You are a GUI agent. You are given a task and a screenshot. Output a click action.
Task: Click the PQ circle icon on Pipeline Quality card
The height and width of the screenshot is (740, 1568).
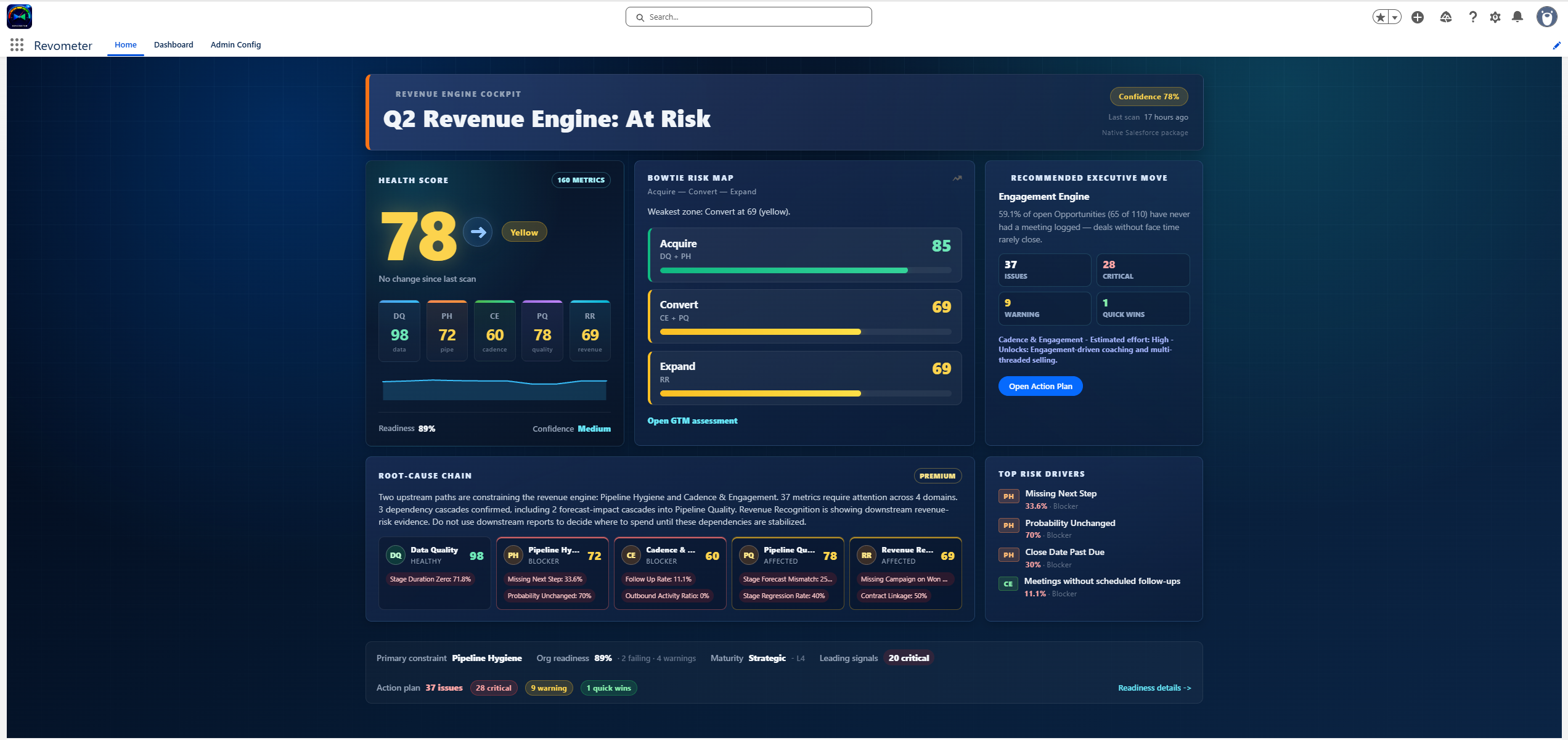[749, 556]
